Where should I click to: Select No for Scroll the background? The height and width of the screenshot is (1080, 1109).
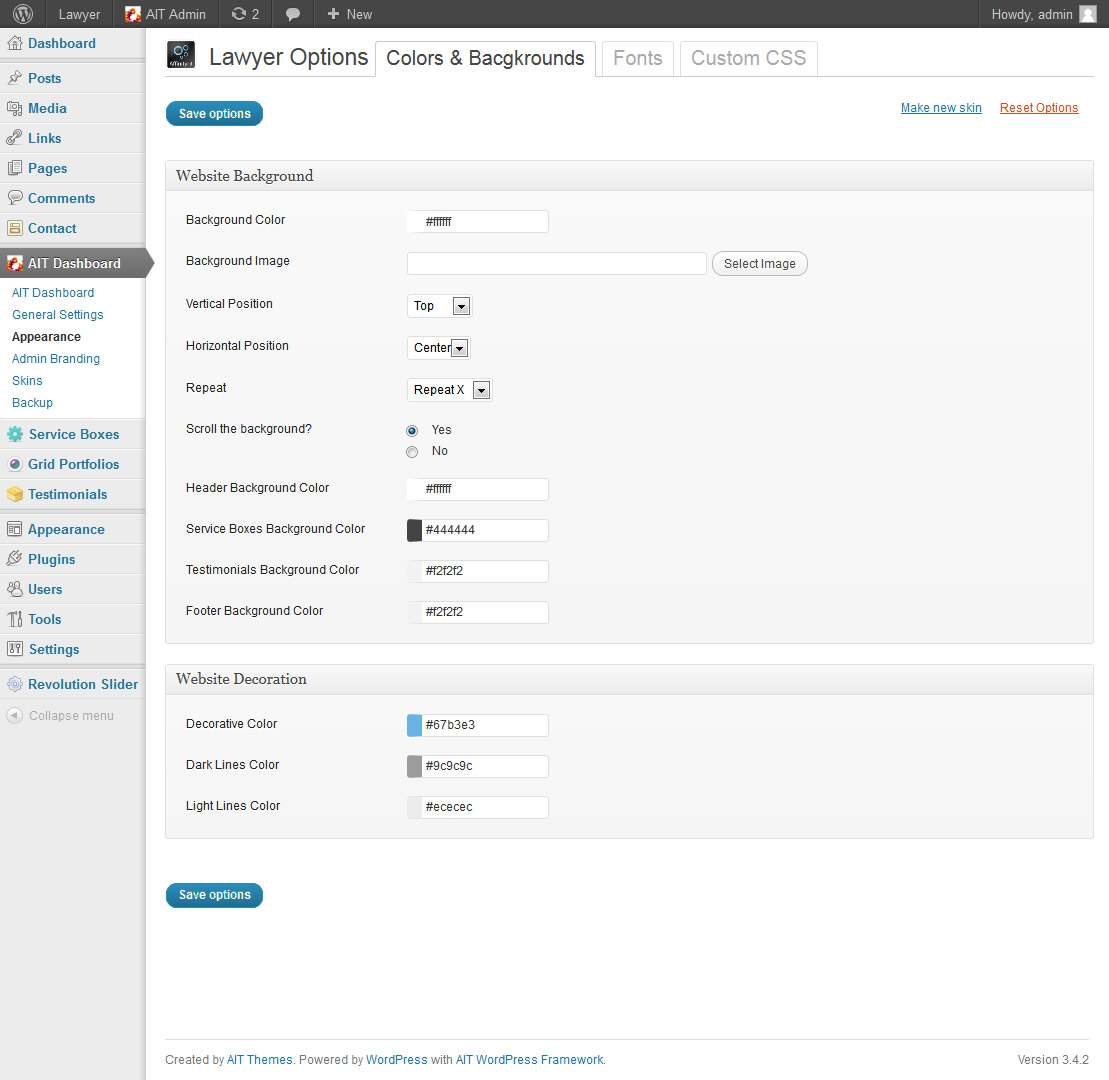(x=412, y=452)
